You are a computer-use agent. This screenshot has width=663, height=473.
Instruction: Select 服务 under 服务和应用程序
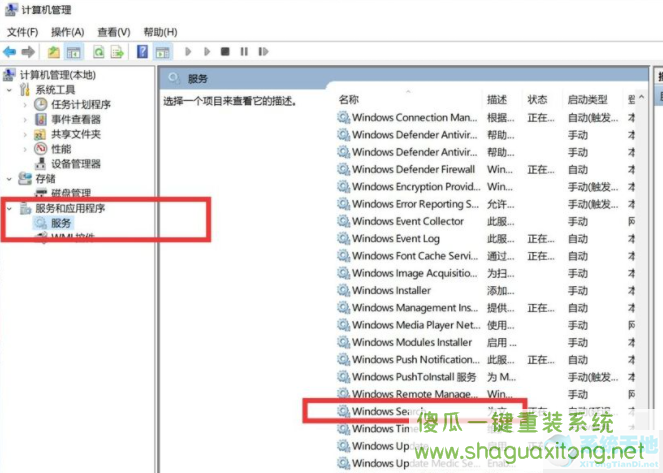pyautogui.click(x=61, y=223)
